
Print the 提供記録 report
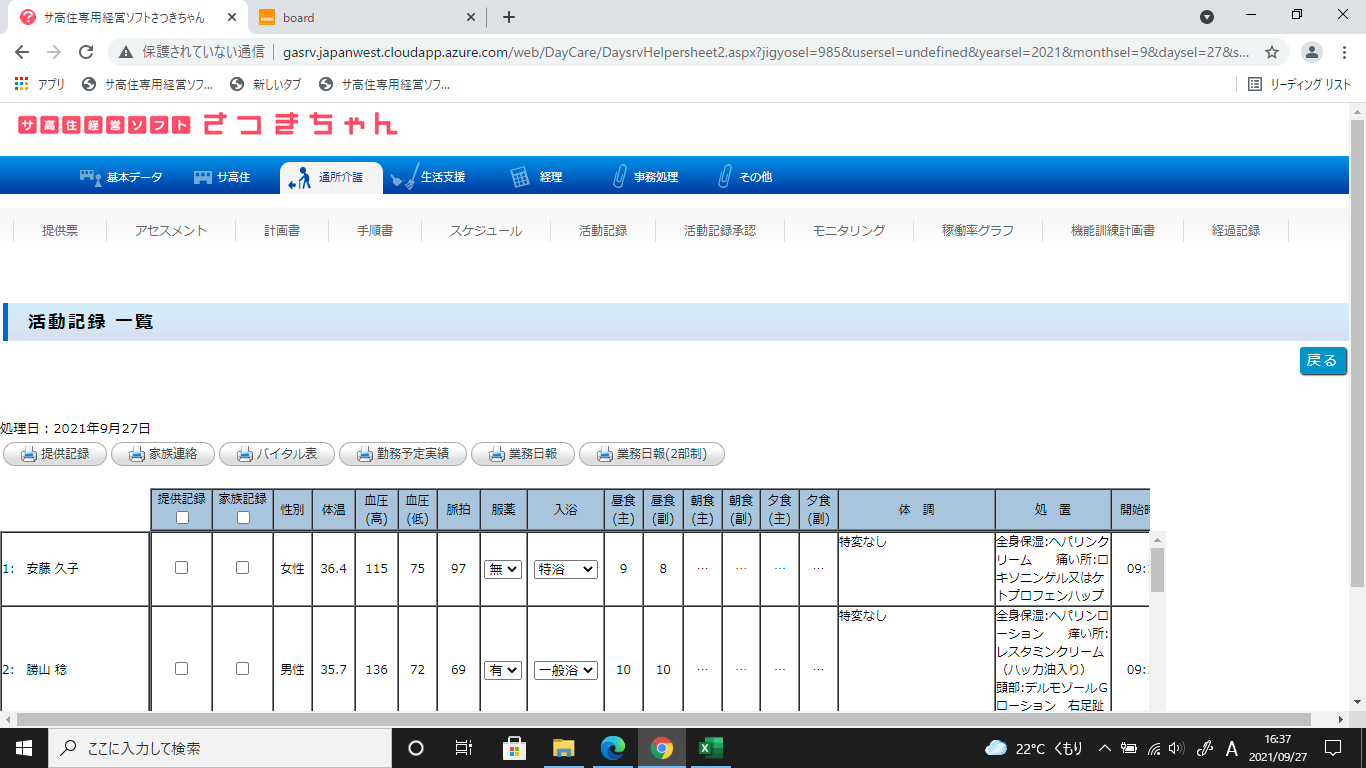pyautogui.click(x=55, y=454)
